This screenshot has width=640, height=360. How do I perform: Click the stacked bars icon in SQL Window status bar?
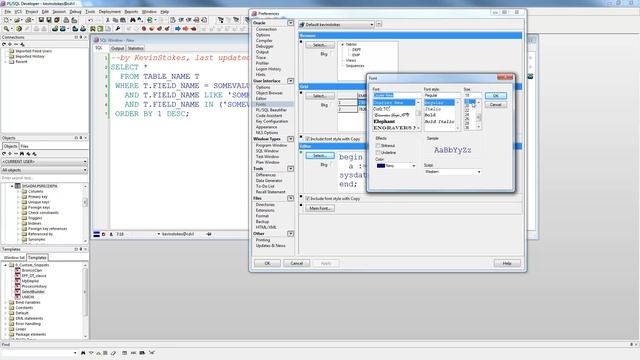pyautogui.click(x=96, y=234)
